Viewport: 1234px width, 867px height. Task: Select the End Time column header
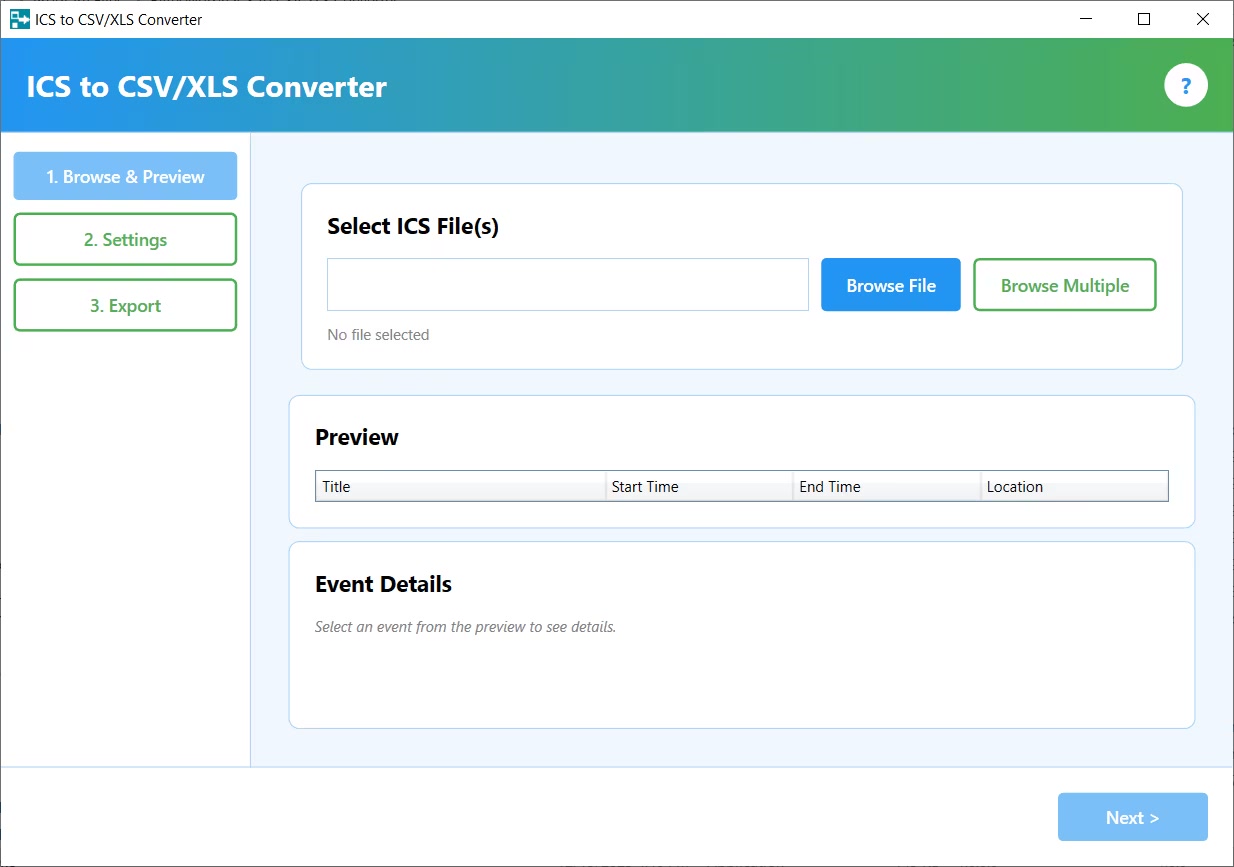(x=886, y=487)
